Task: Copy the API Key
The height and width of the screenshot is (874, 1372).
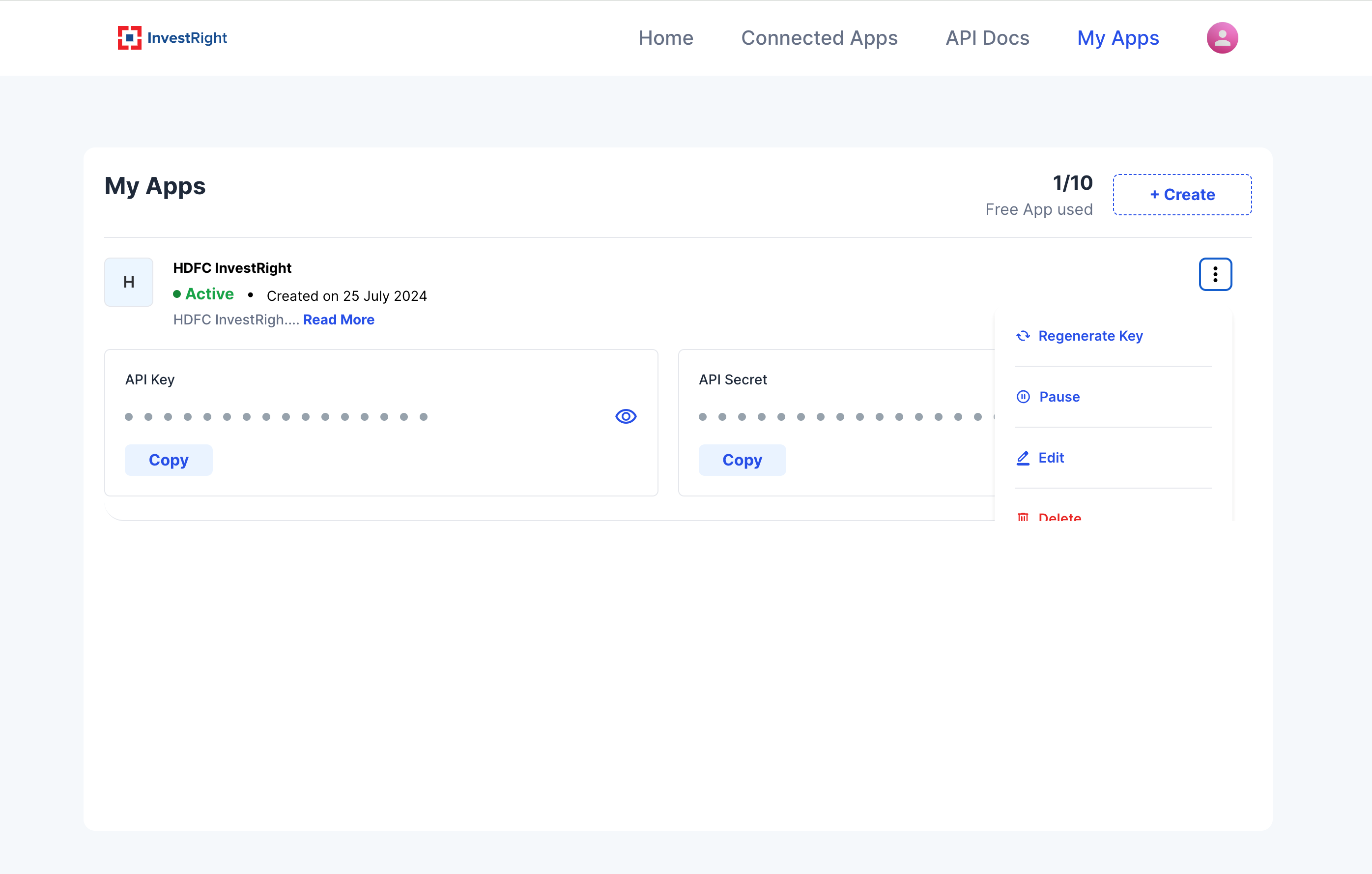Action: tap(168, 460)
